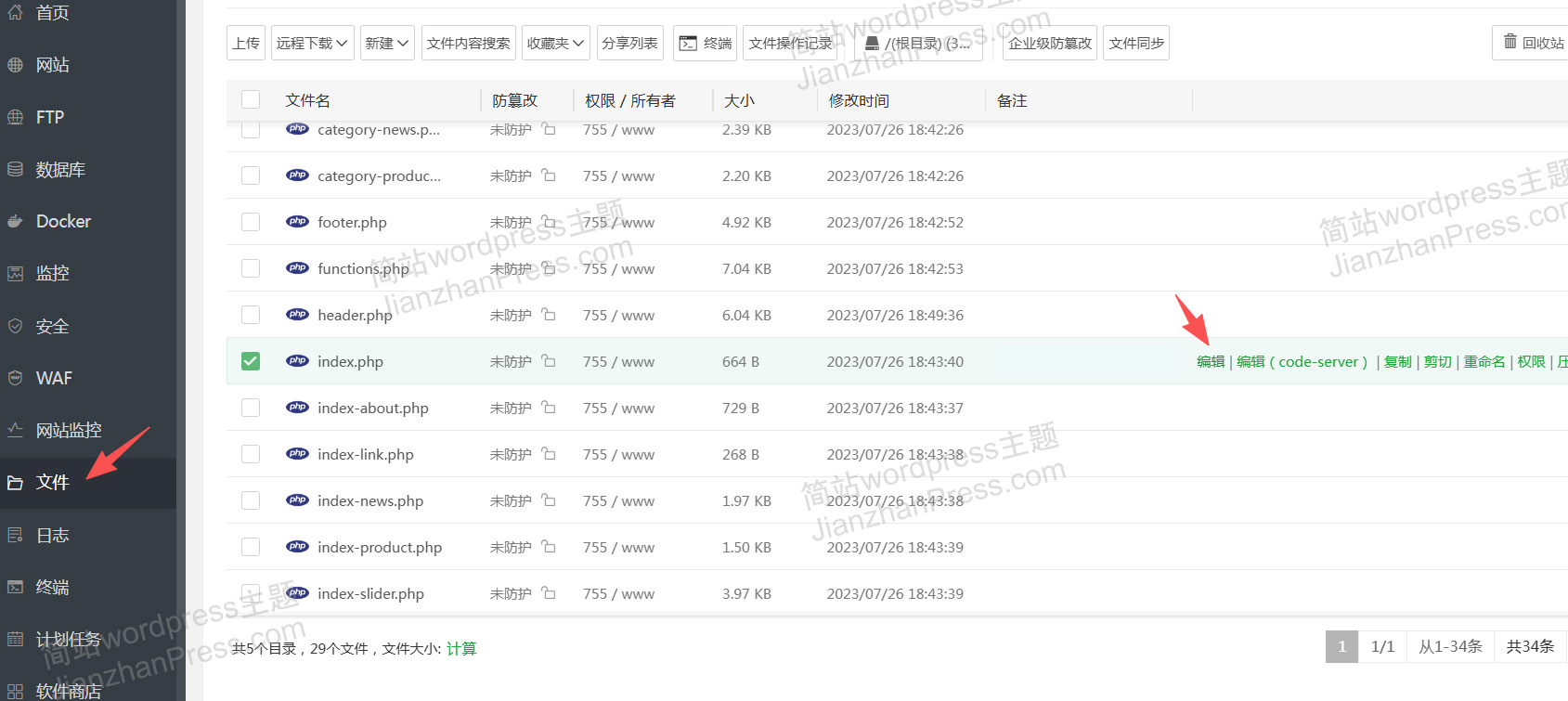Click the lock icon for index-about.php
Image resolution: width=1568 pixels, height=701 pixels.
[549, 408]
